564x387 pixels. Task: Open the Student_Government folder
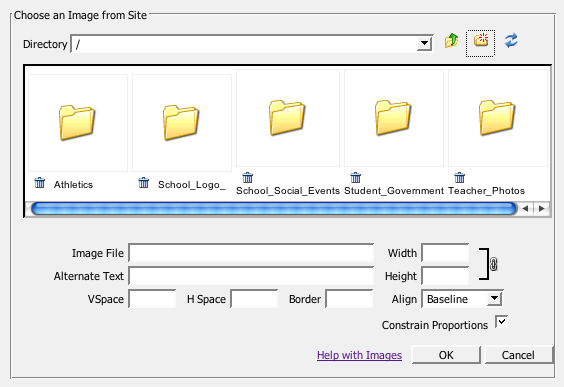tap(393, 118)
